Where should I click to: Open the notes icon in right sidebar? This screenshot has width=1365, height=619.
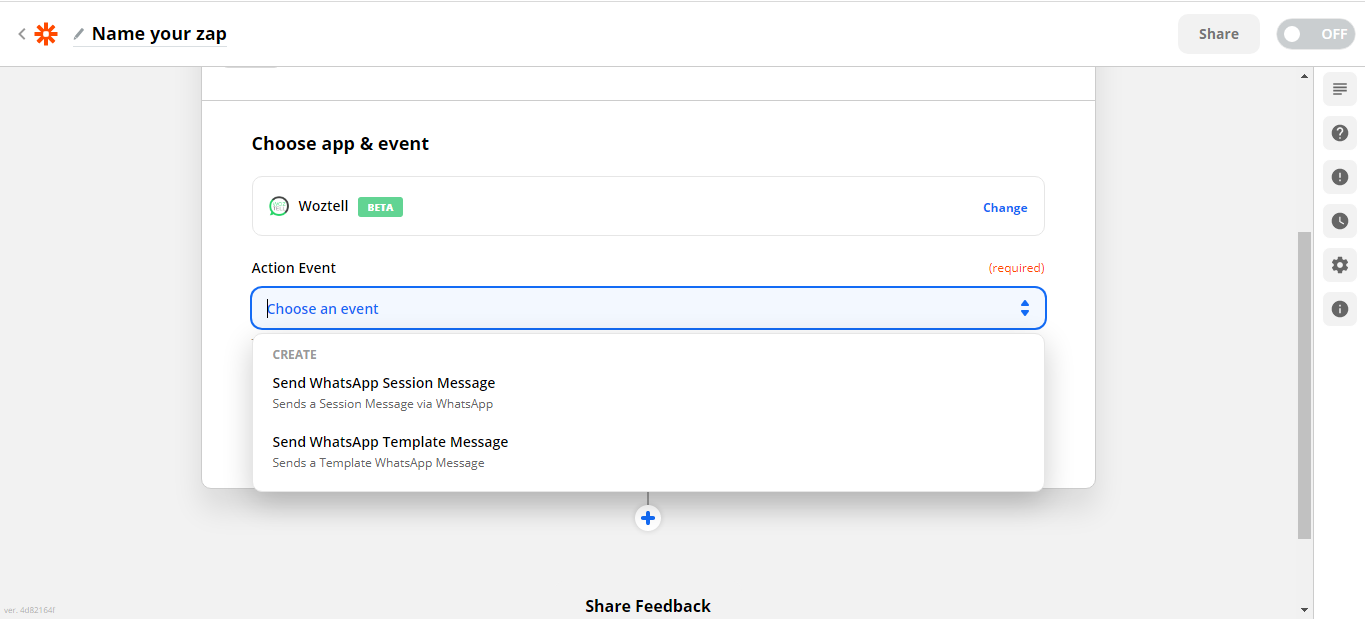(1340, 89)
